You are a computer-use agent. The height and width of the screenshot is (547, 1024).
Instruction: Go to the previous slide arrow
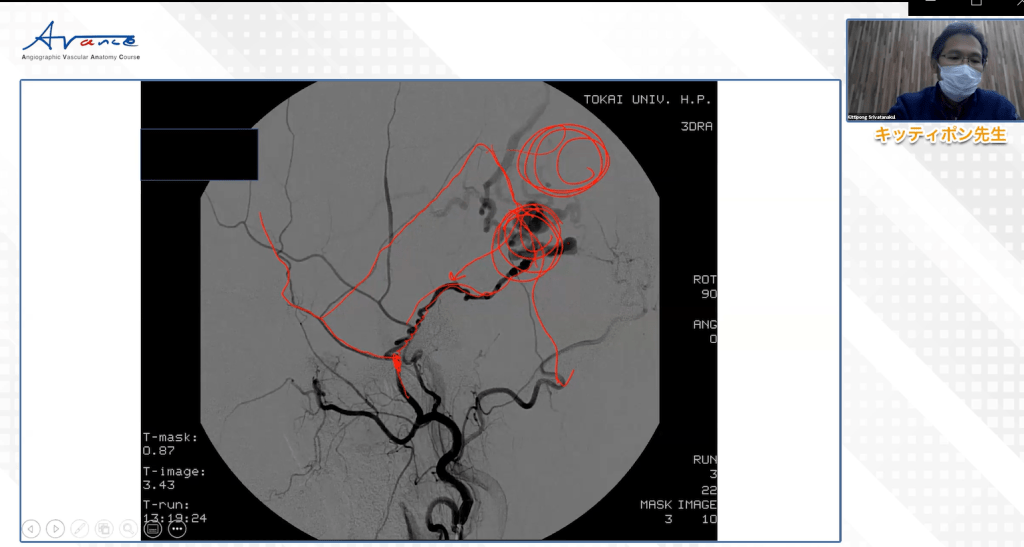31,528
